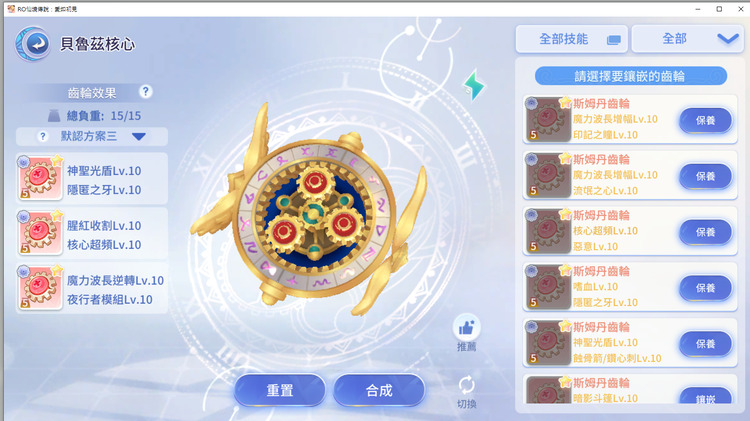Open the 全部 filter dropdown

[x=687, y=39]
